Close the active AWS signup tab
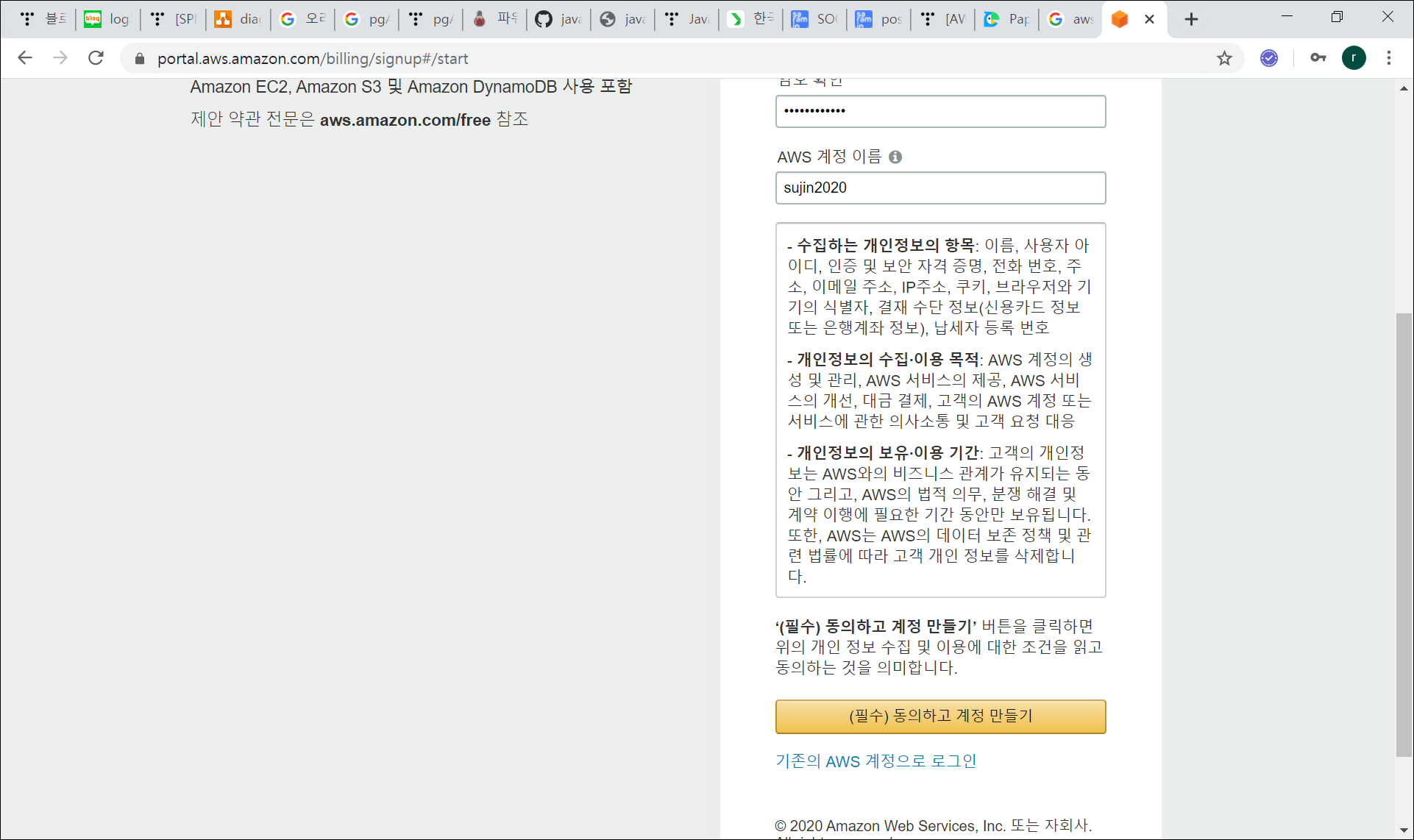 click(1149, 20)
